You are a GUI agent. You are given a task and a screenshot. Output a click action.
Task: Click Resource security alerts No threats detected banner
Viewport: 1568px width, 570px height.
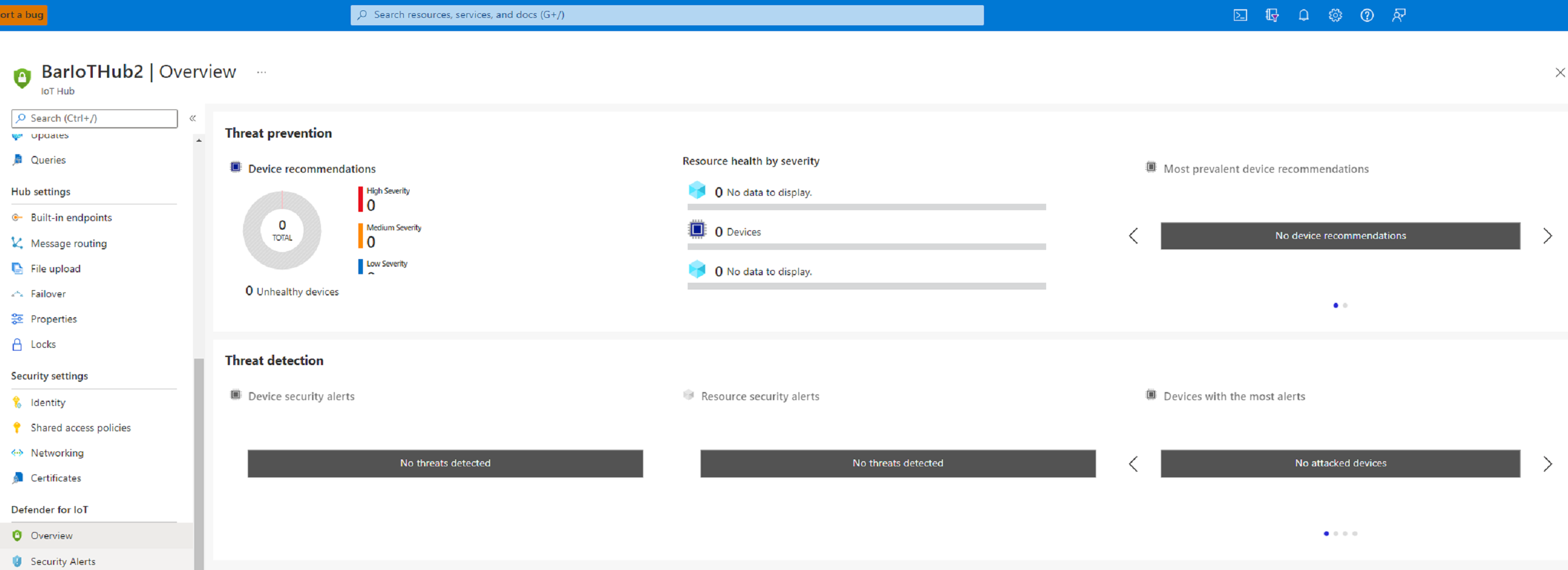[898, 463]
